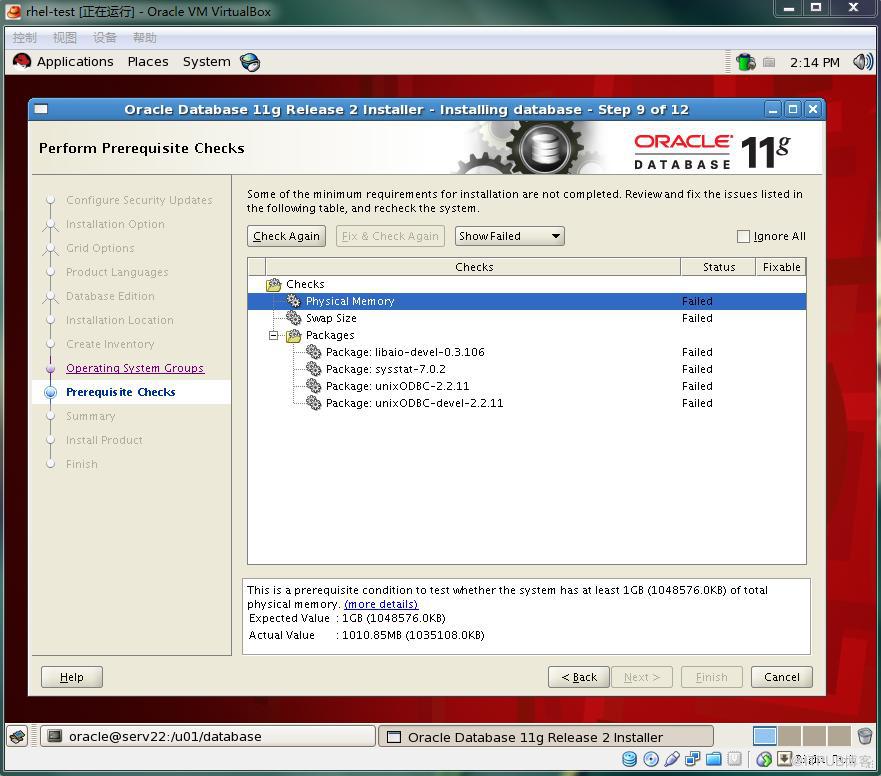Click the gear icon for libaio-devel package

pyautogui.click(x=314, y=352)
